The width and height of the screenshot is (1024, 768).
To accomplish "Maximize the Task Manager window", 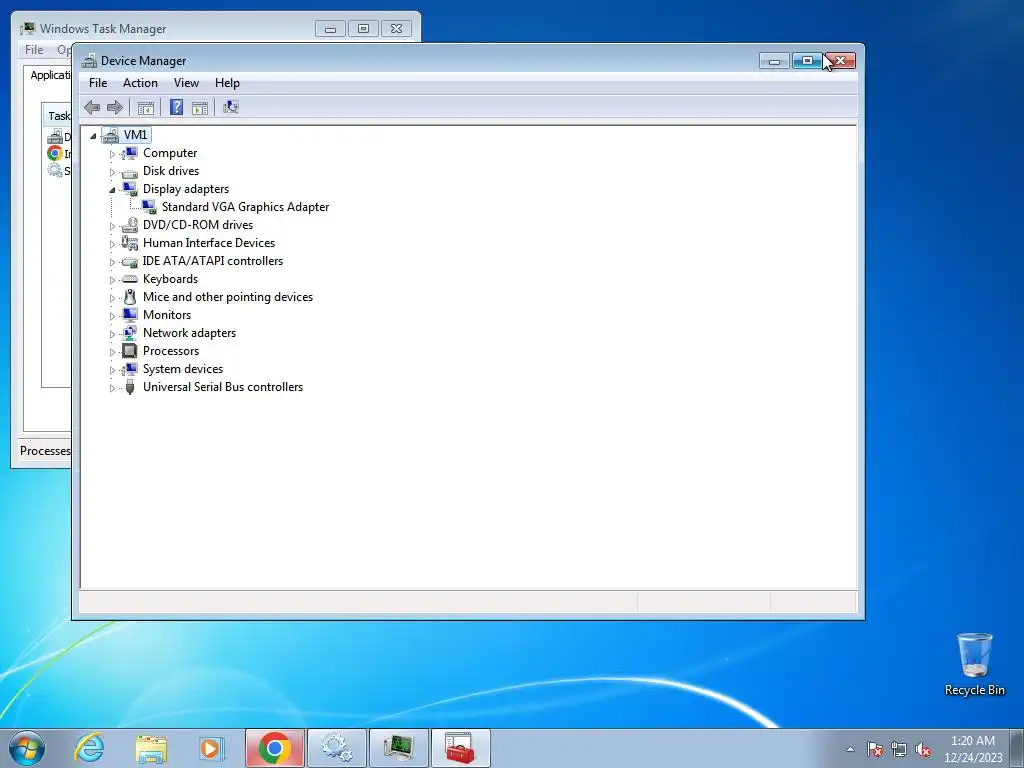I will pos(364,29).
